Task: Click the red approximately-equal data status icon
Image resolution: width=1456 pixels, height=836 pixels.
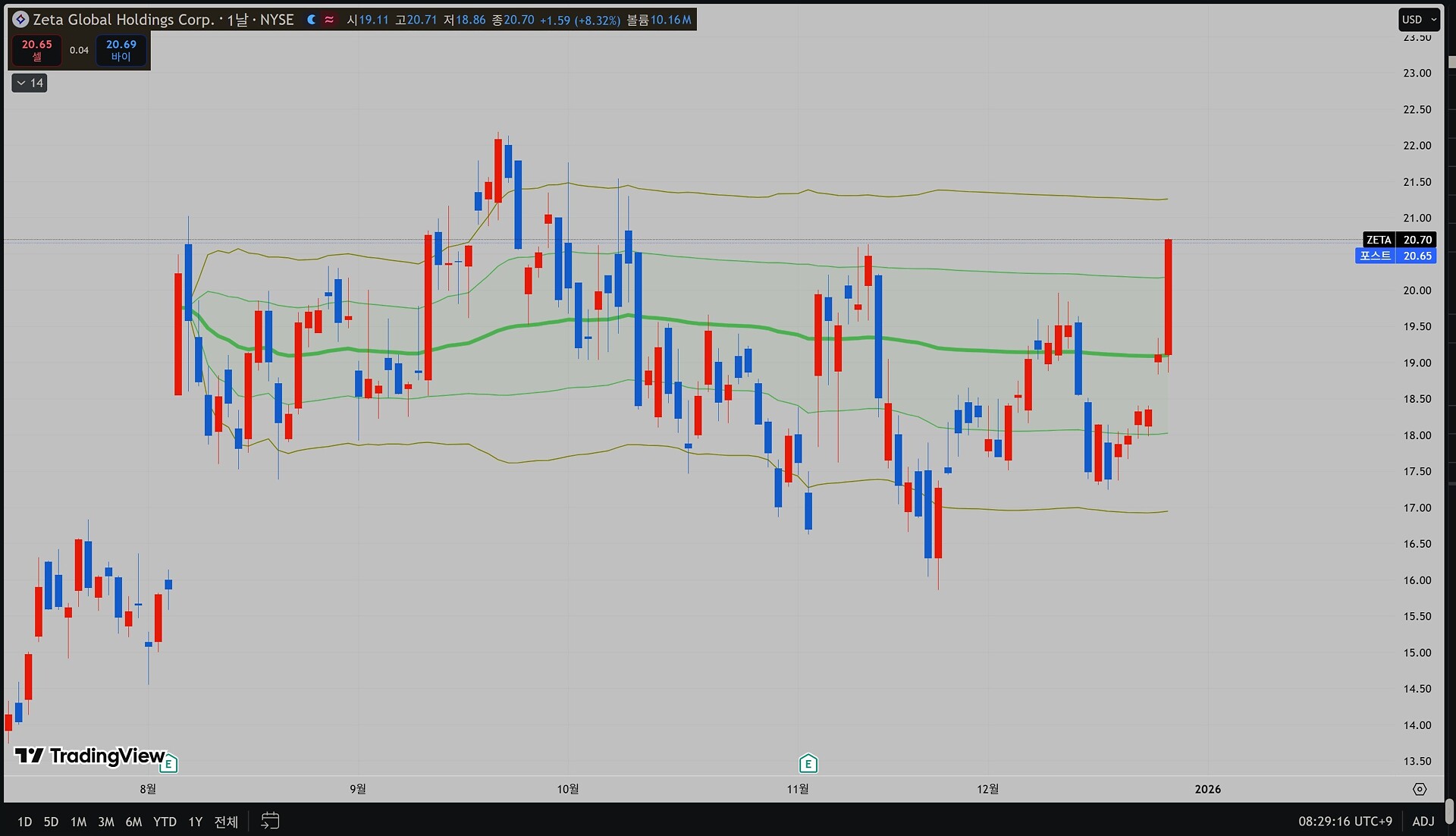Action: click(x=329, y=20)
